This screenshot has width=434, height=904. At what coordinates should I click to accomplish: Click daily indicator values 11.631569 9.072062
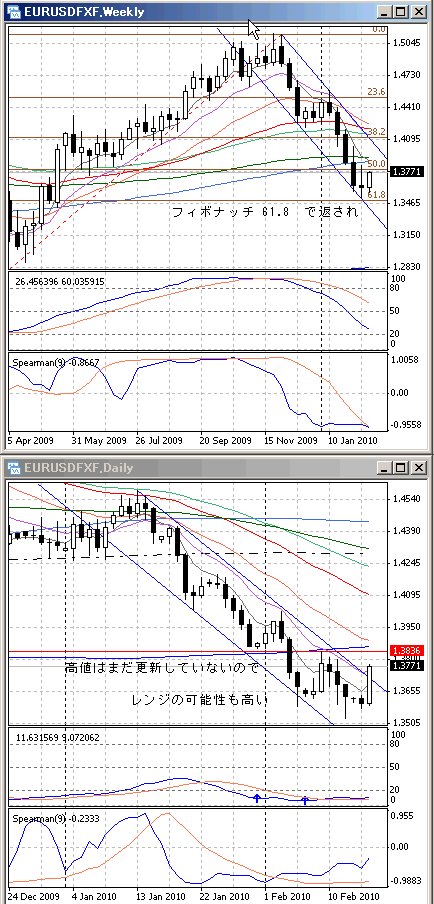[x=58, y=737]
